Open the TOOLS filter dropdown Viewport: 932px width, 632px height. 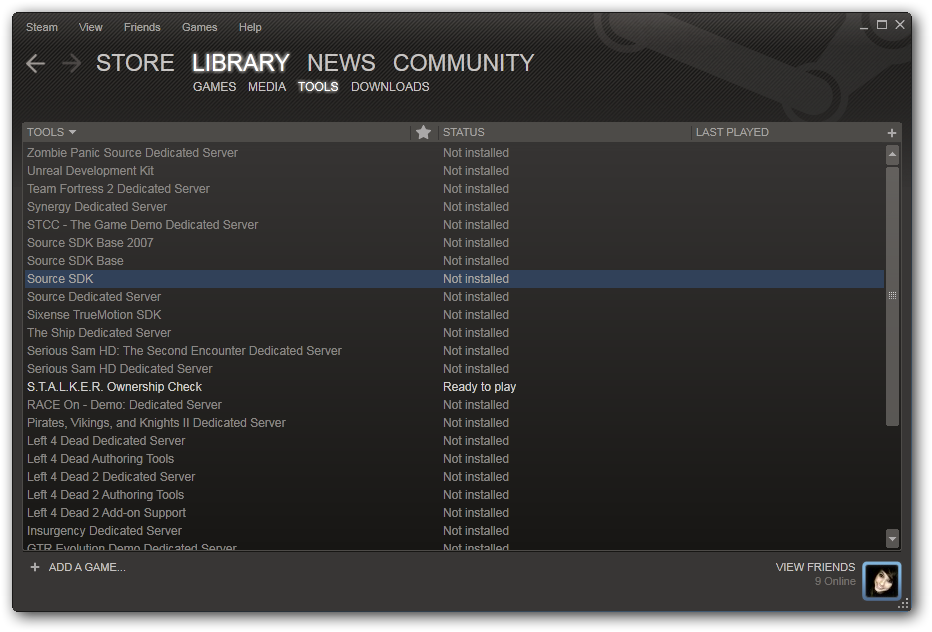tap(52, 132)
